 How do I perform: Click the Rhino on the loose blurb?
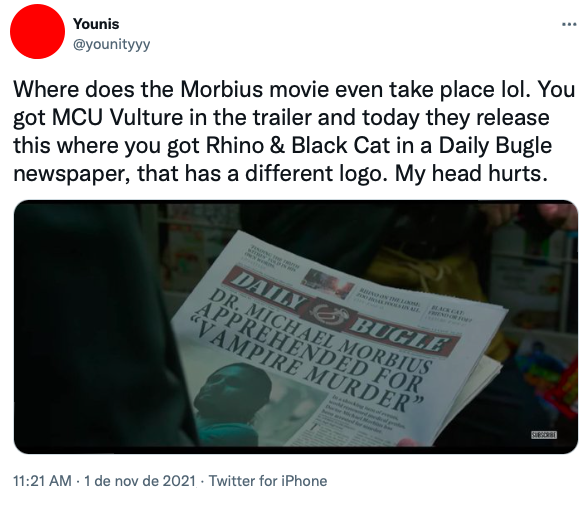388,298
